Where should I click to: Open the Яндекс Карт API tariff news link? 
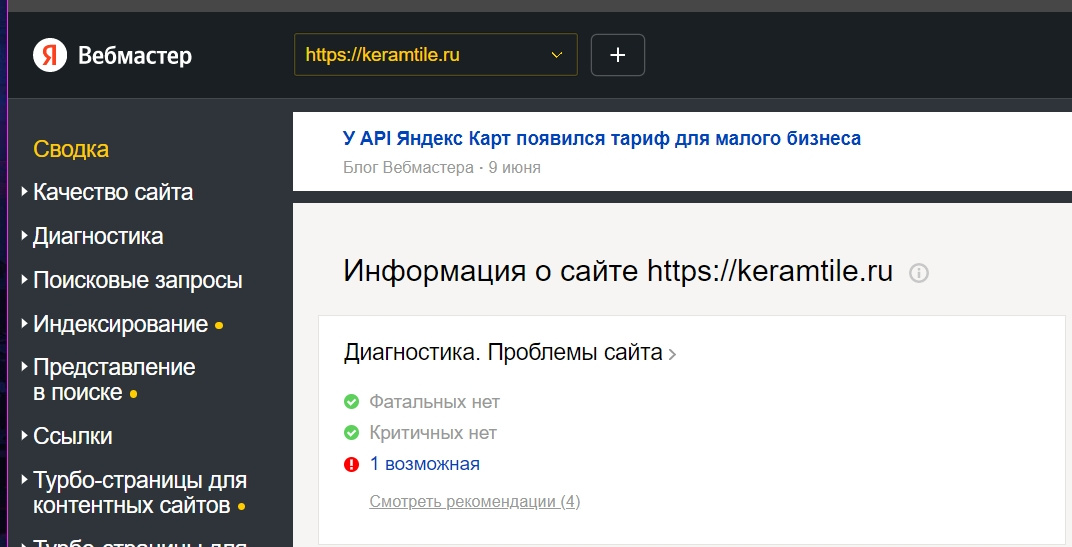coord(601,139)
